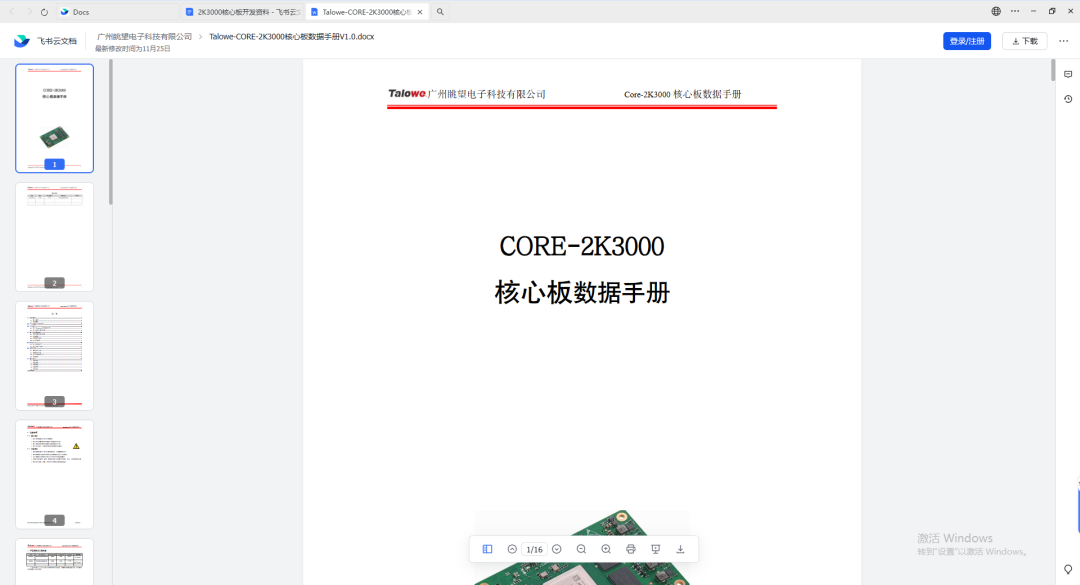Print the document via printer icon
The image size is (1080, 585).
click(x=631, y=549)
